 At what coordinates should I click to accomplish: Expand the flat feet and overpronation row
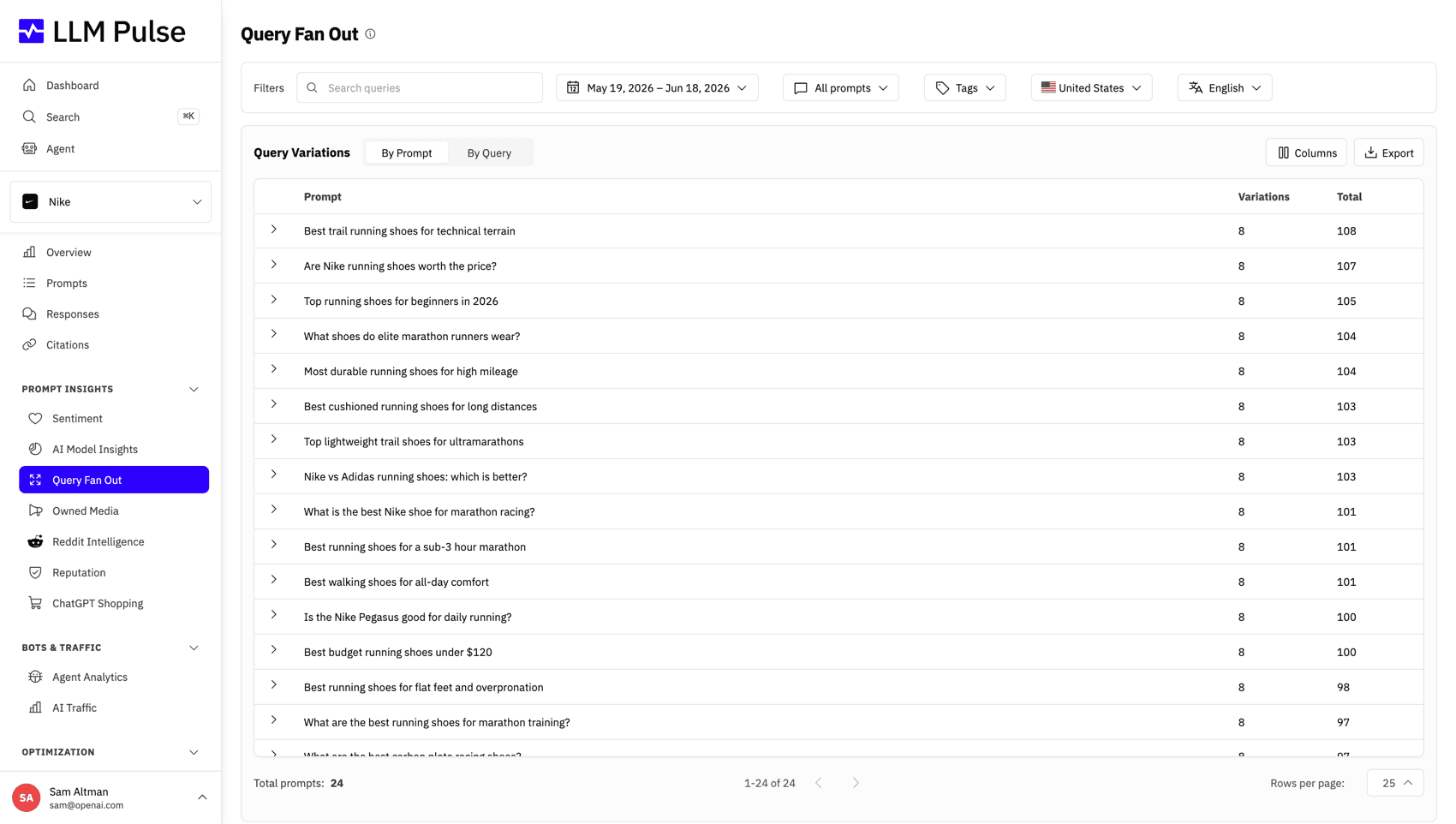[x=274, y=685]
